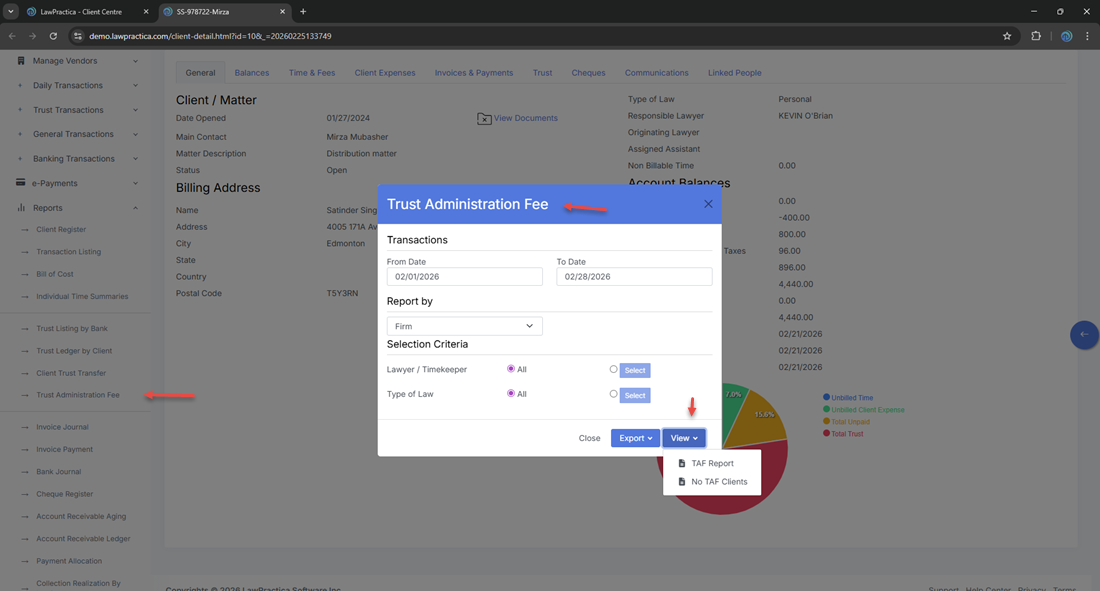The height and width of the screenshot is (591, 1100).
Task: Expand the Export dropdown button
Action: click(x=635, y=438)
